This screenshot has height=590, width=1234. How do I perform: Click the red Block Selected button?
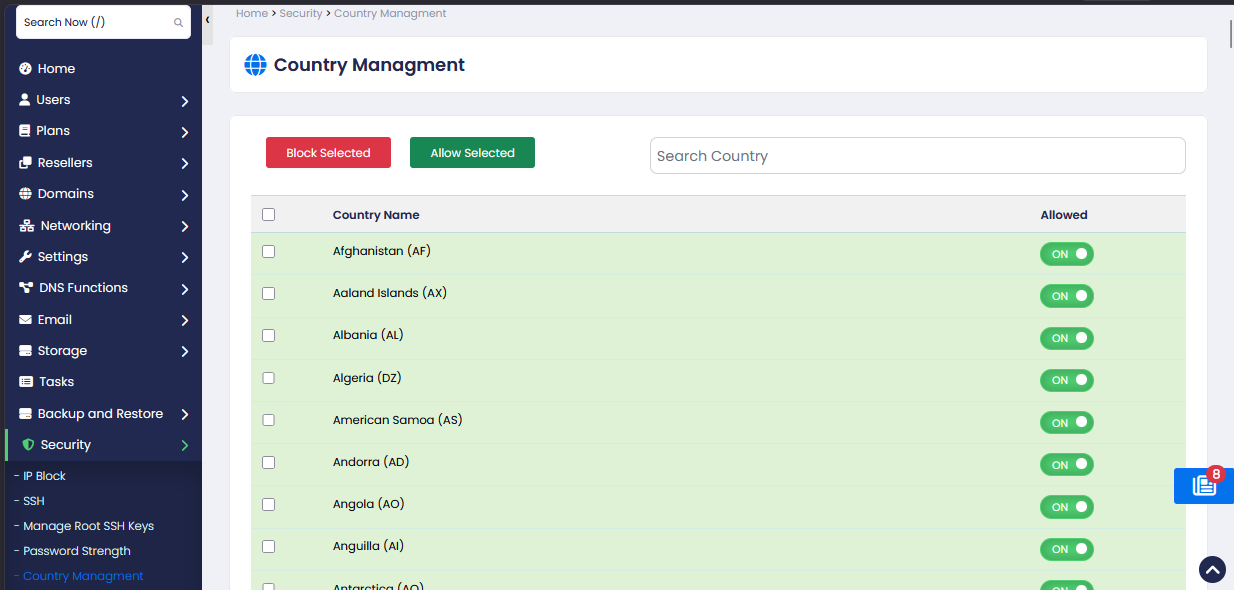(328, 153)
